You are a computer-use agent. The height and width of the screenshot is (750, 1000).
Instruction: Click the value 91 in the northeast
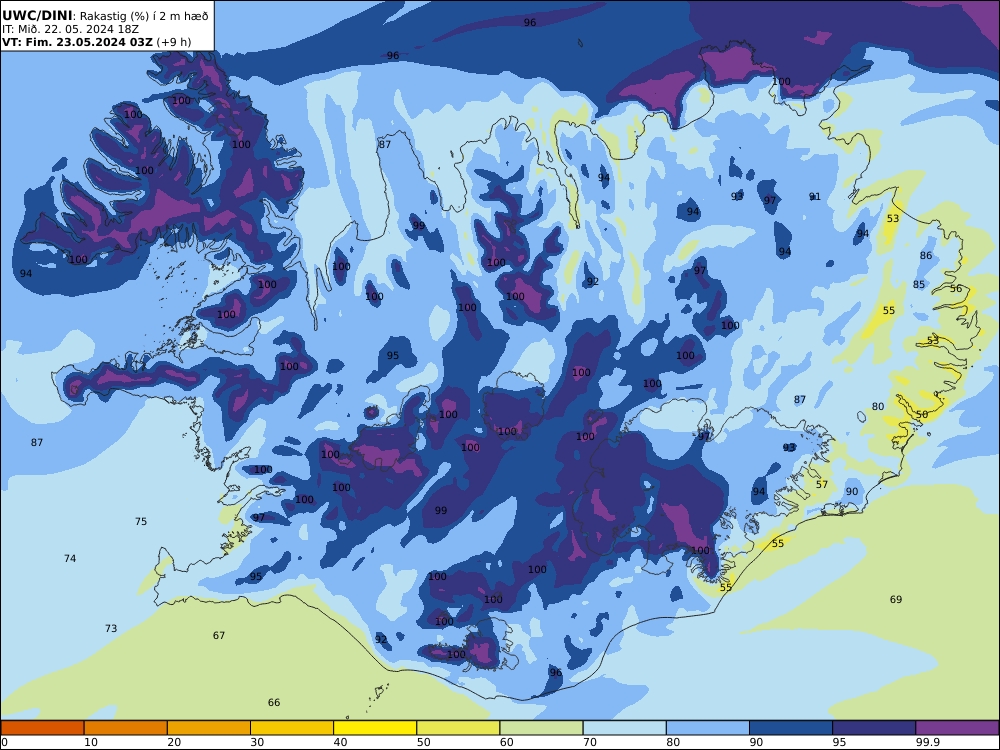click(814, 196)
